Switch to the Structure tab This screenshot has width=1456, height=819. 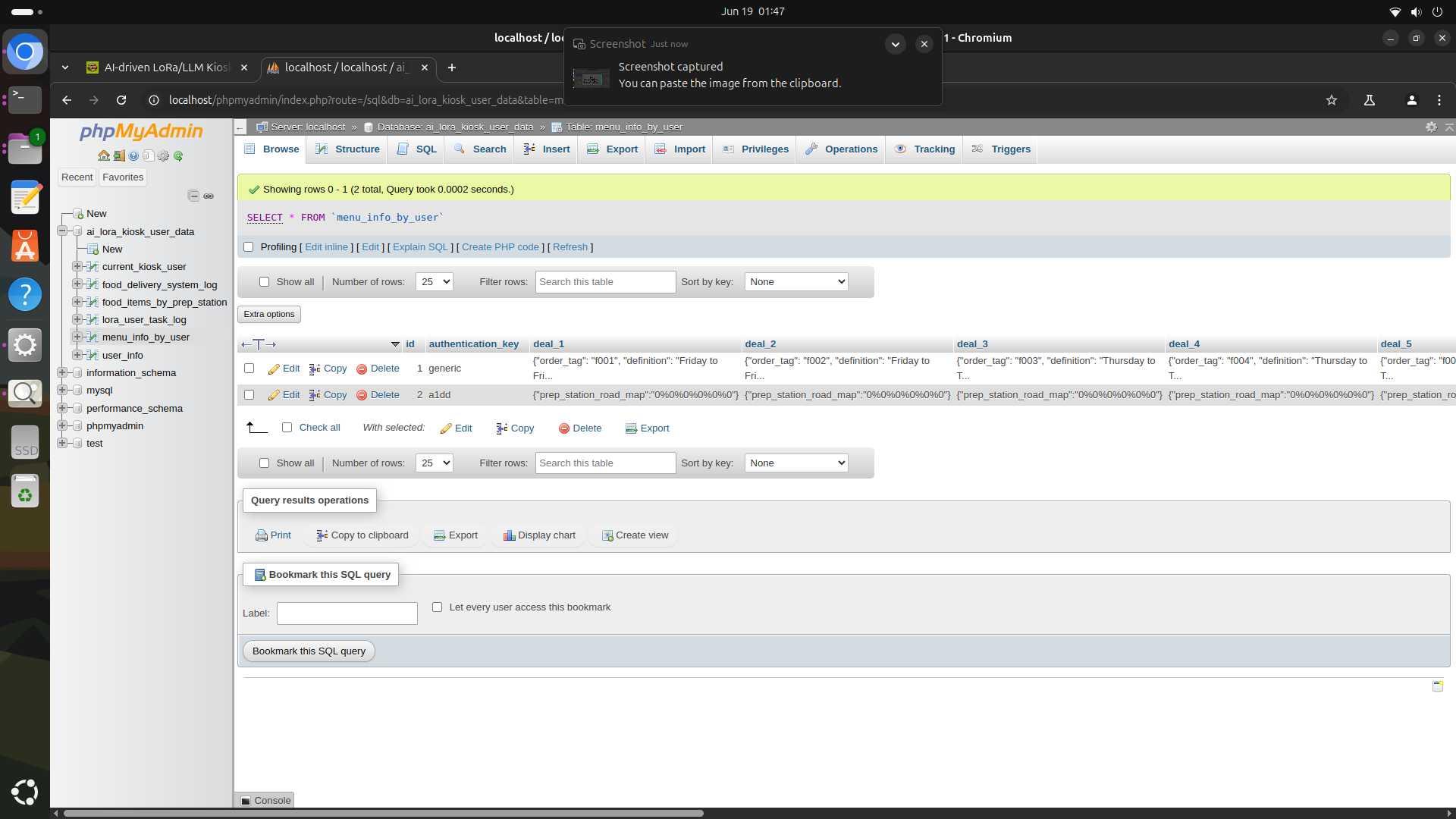point(348,149)
